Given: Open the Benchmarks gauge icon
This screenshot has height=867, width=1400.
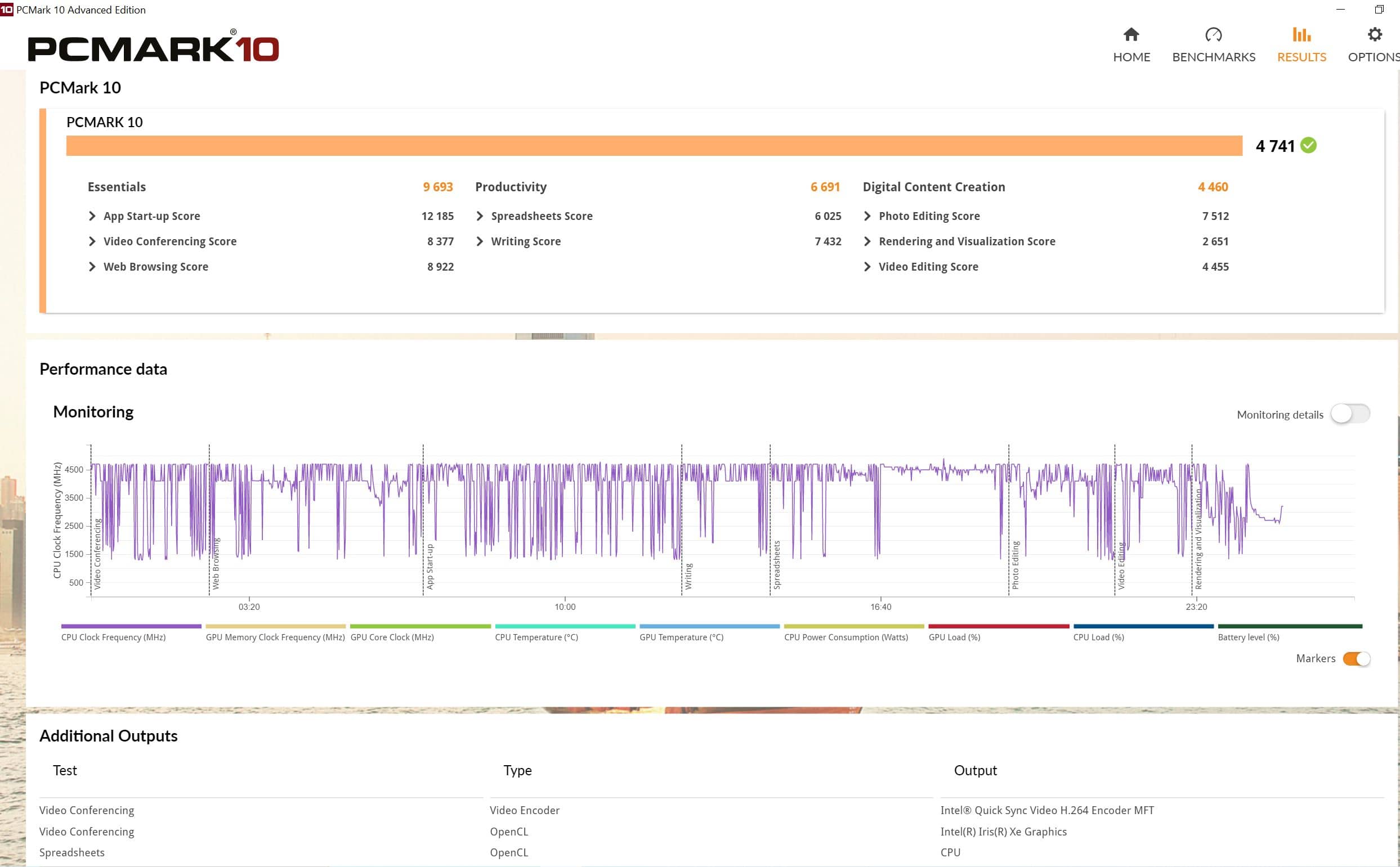Looking at the screenshot, I should [x=1213, y=34].
